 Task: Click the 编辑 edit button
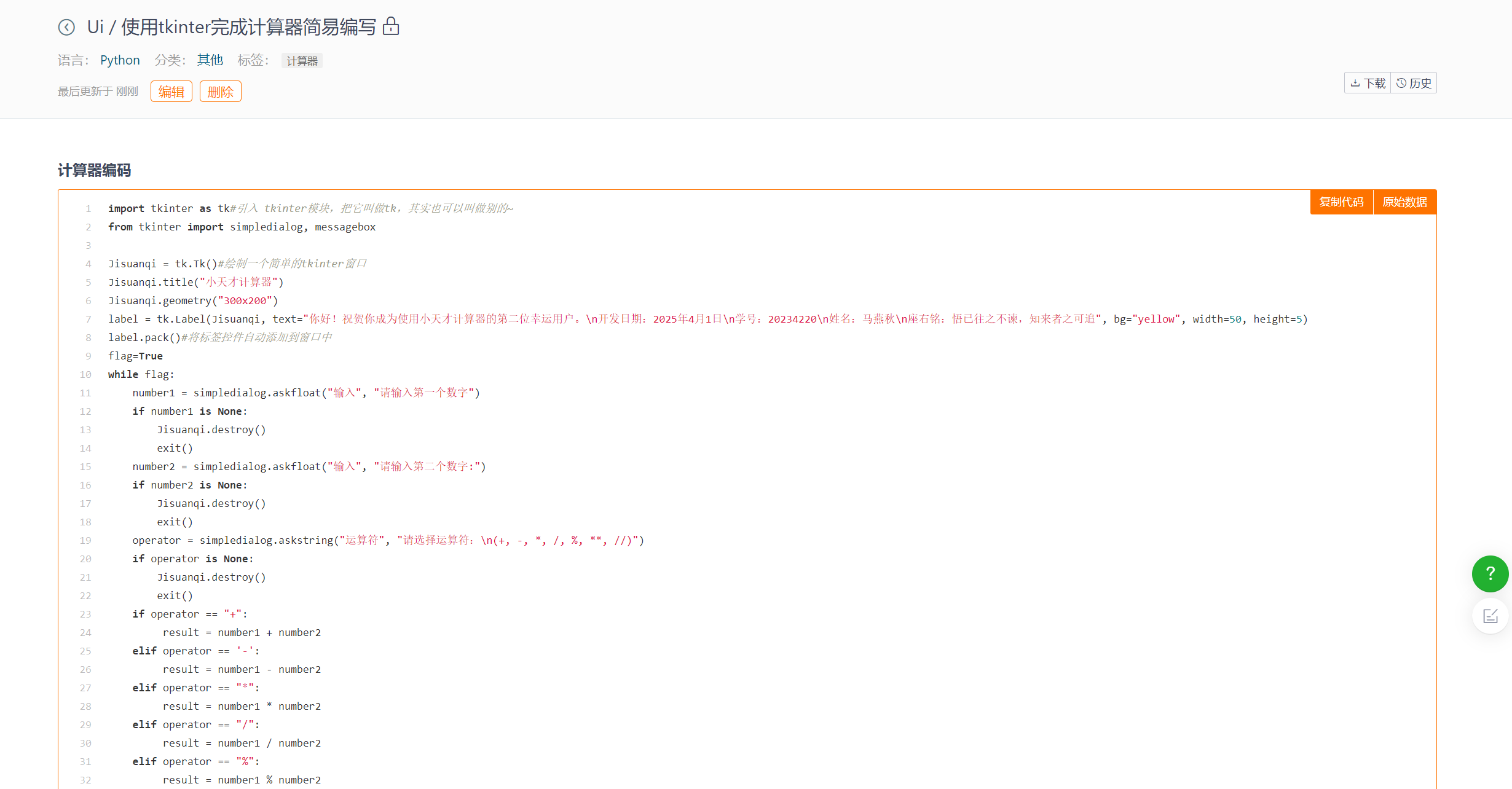171,92
